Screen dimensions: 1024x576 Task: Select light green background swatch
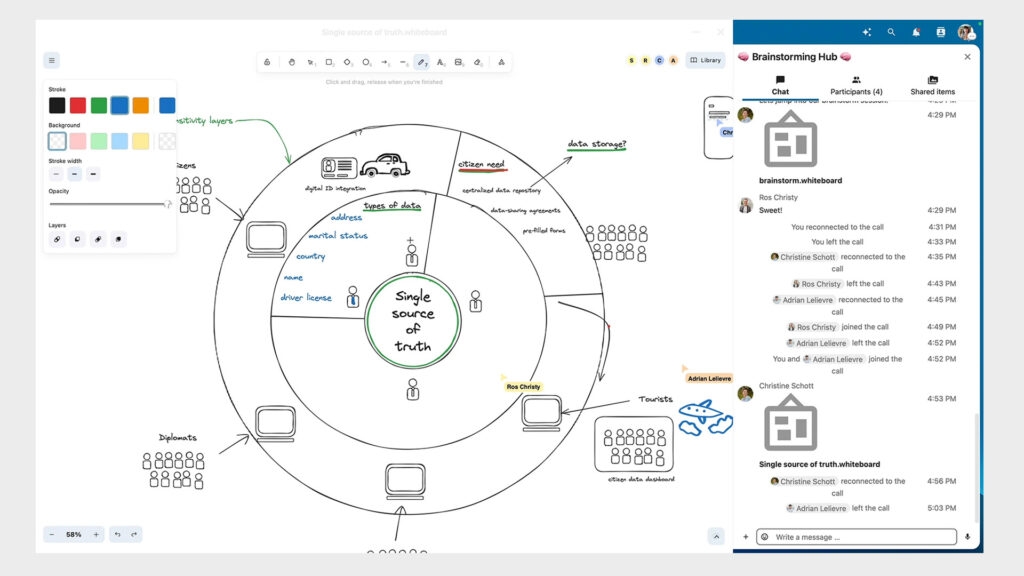99,141
